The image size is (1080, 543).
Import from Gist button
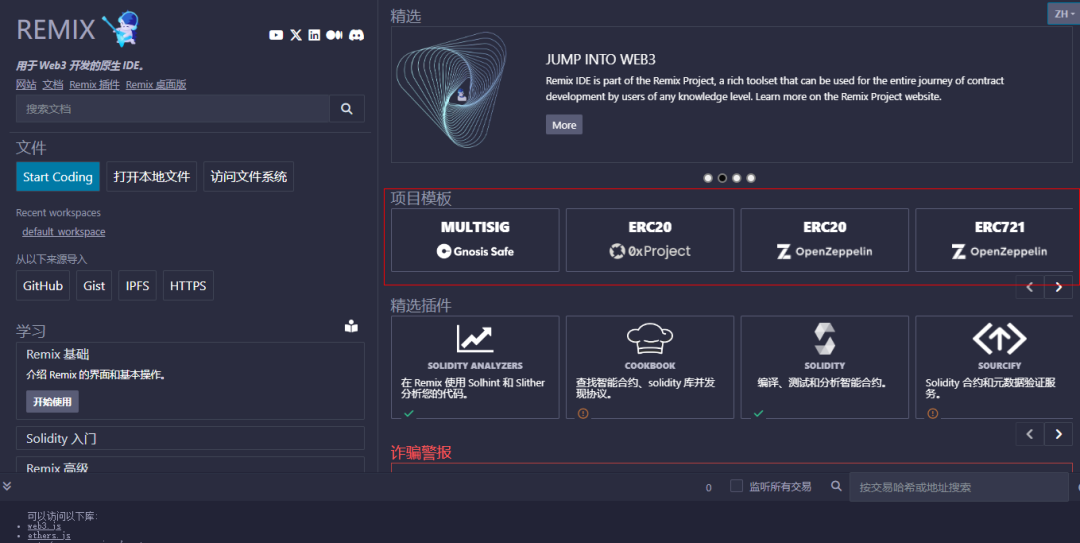(94, 286)
